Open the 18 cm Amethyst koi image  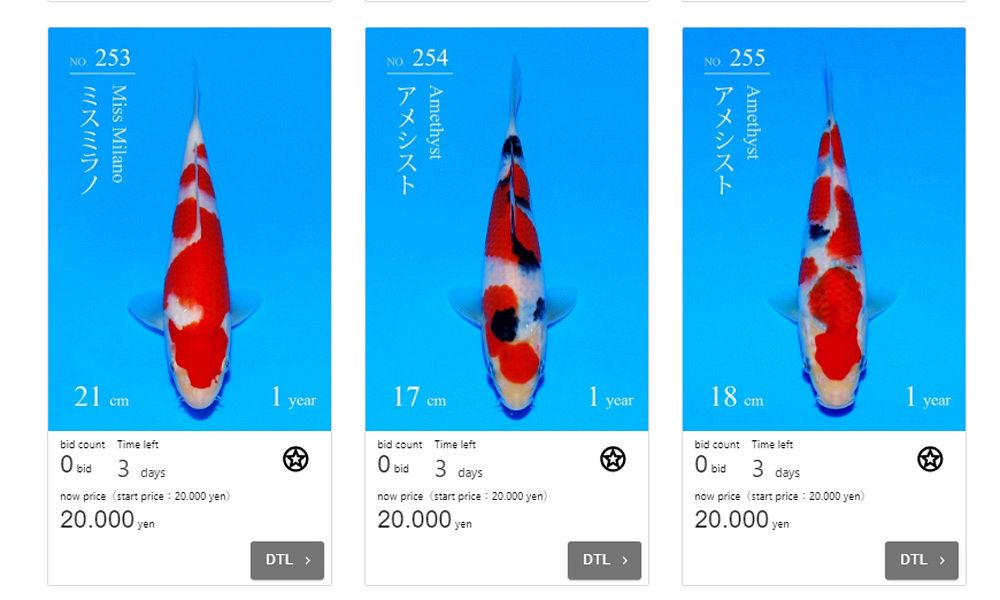(x=823, y=229)
